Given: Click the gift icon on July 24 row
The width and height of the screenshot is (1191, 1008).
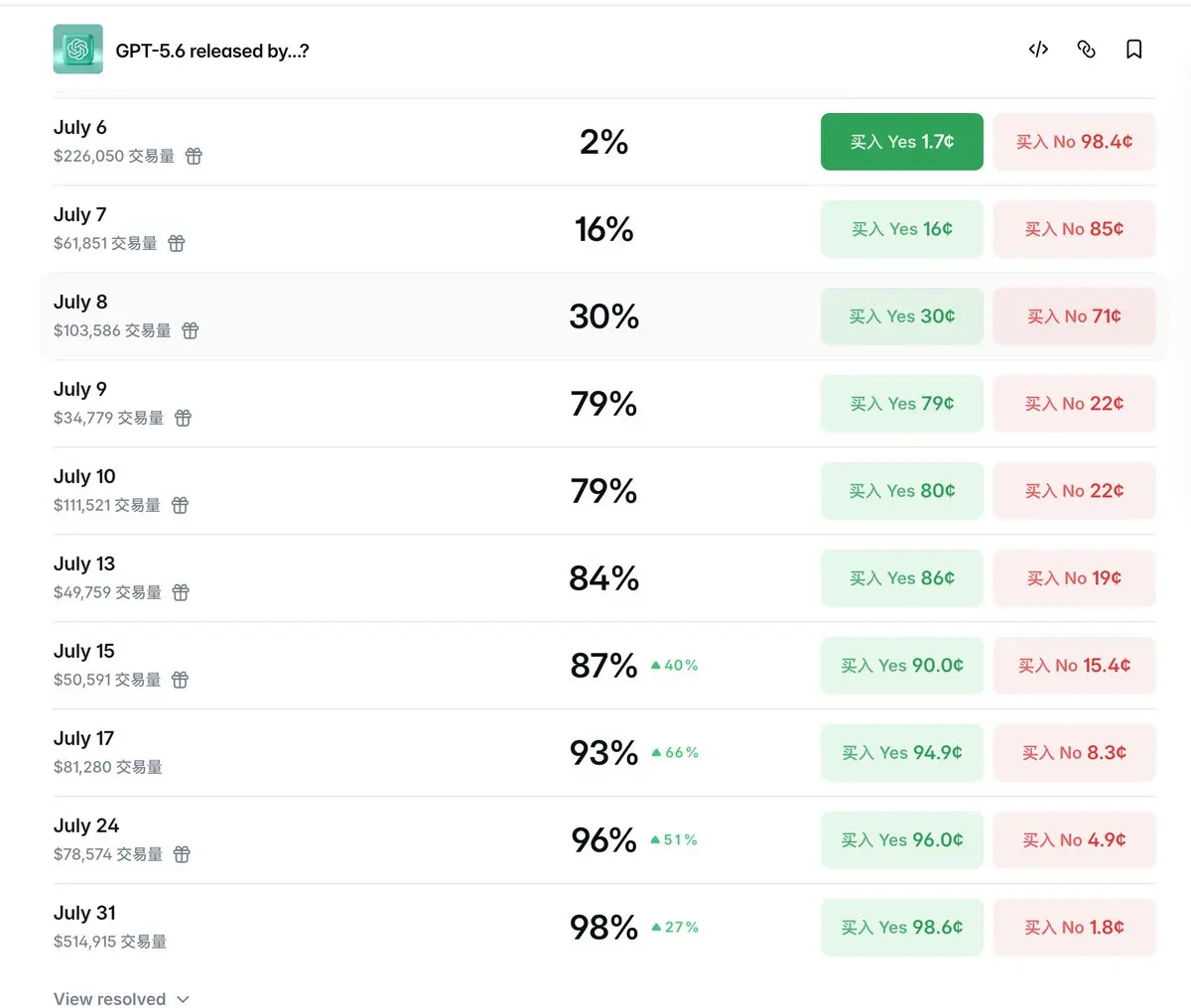Looking at the screenshot, I should pyautogui.click(x=182, y=854).
